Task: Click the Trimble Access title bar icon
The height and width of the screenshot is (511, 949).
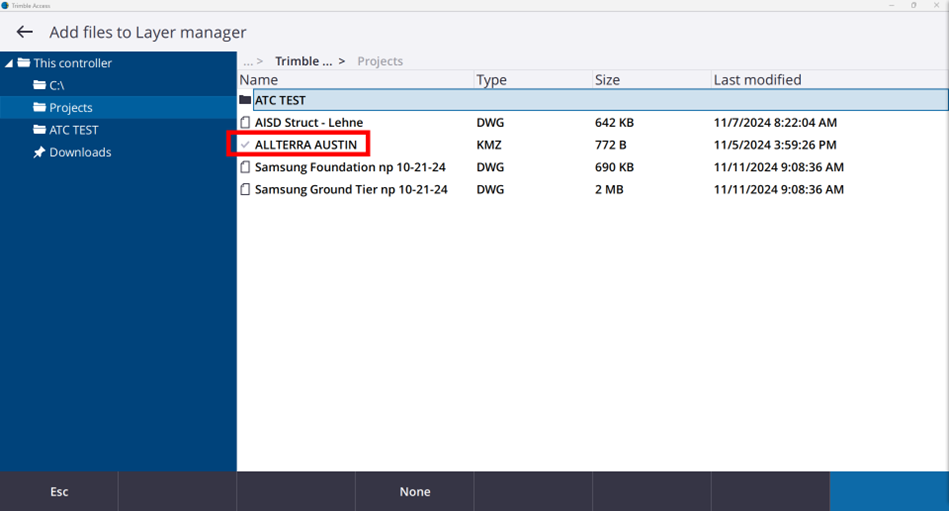Action: click(5, 5)
